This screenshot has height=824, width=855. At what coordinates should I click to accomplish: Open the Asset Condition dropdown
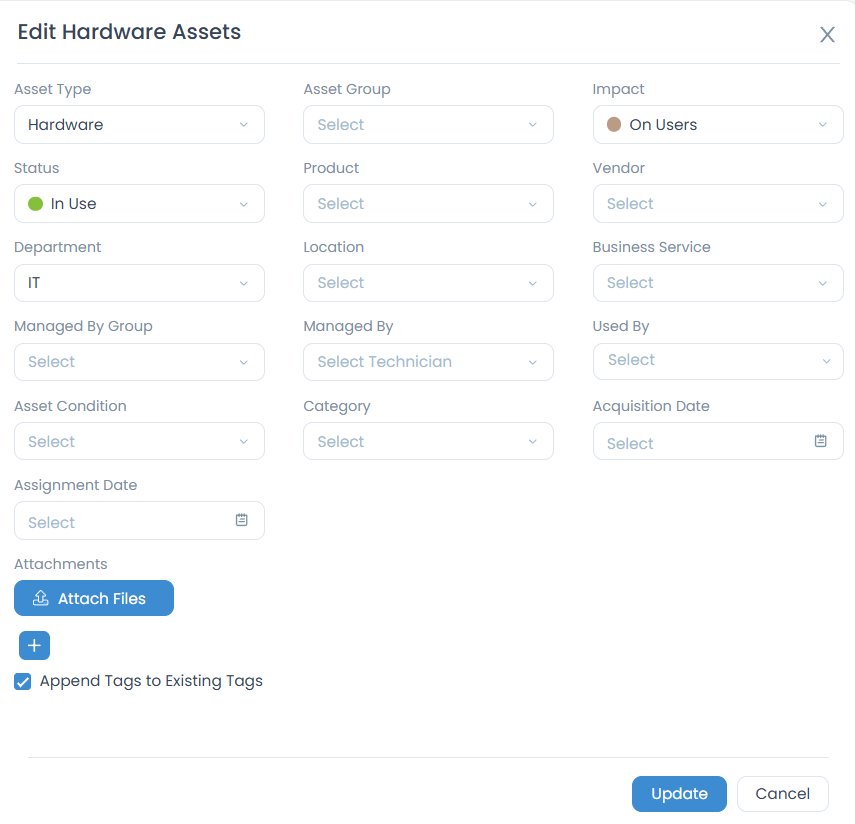click(x=139, y=442)
